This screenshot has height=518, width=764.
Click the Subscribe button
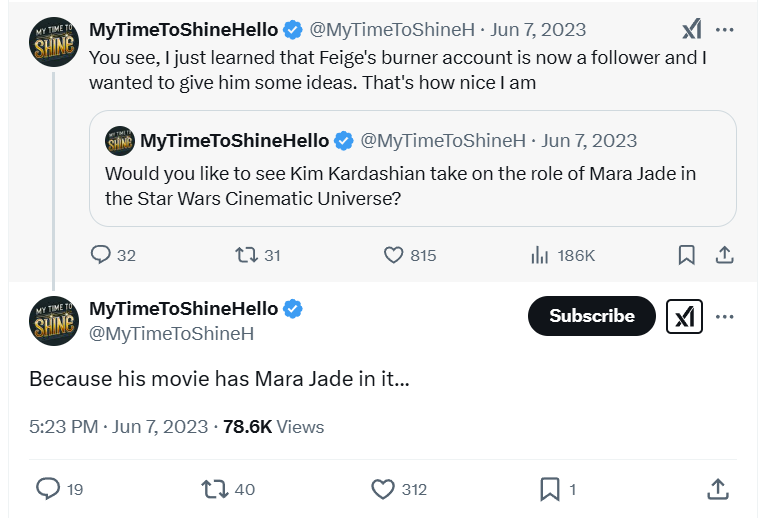pos(592,316)
